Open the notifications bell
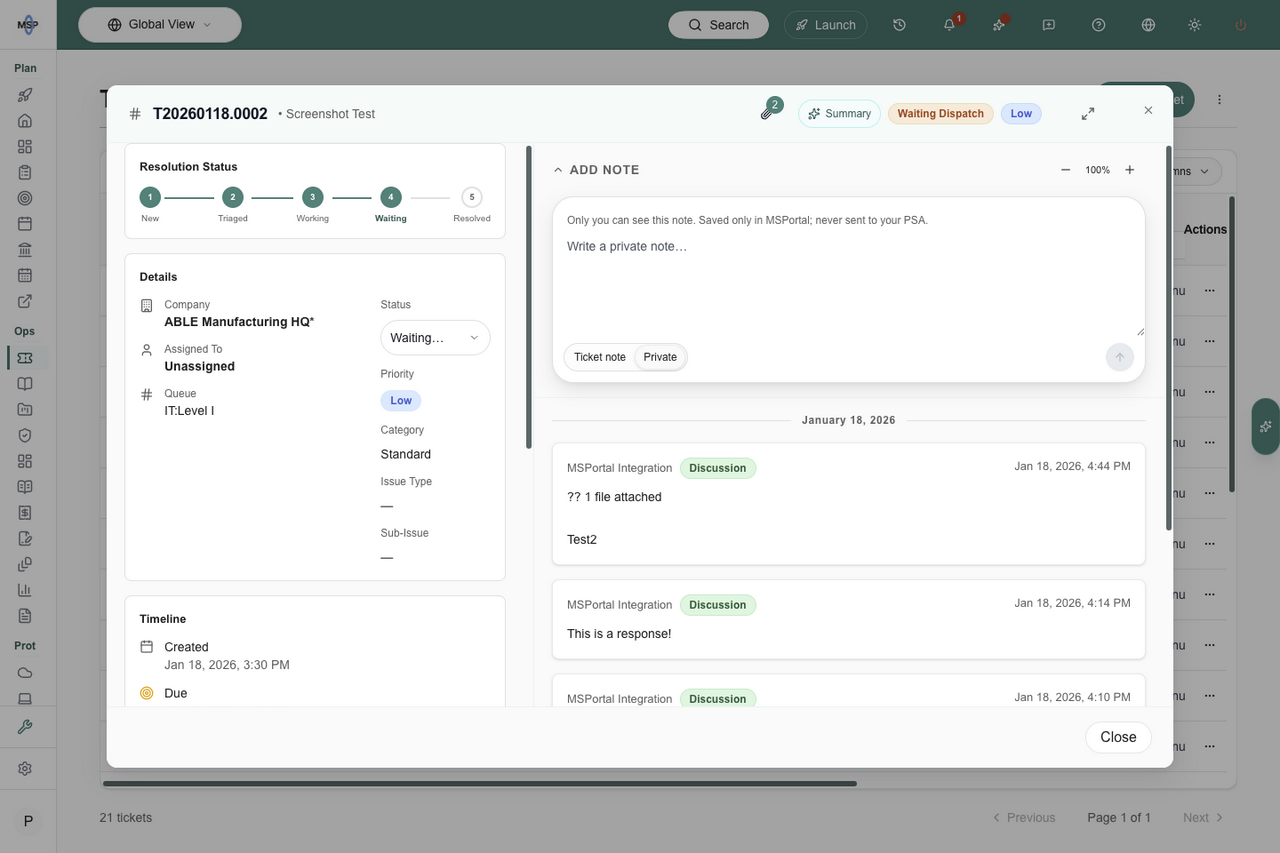 point(949,25)
